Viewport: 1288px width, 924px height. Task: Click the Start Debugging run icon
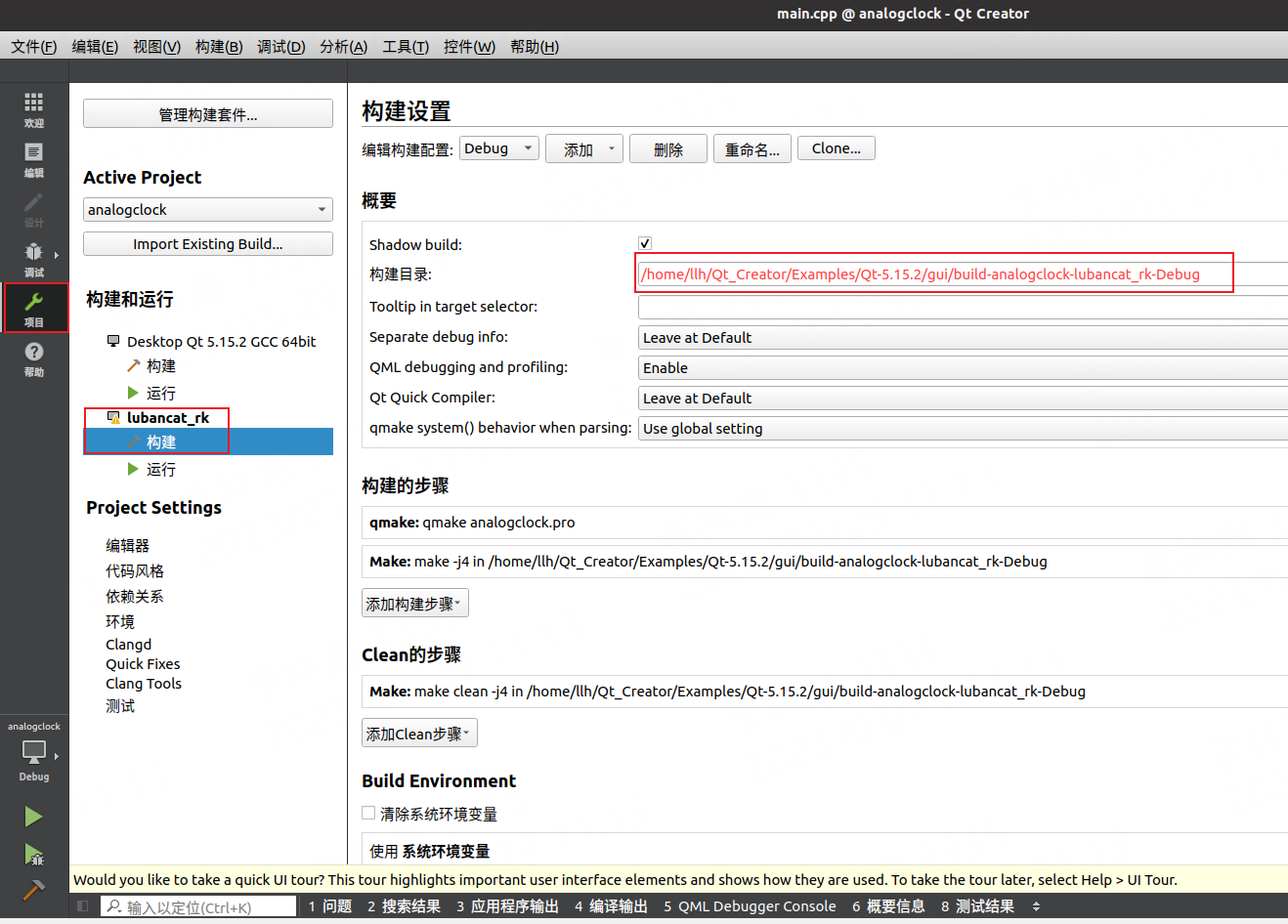click(x=33, y=855)
